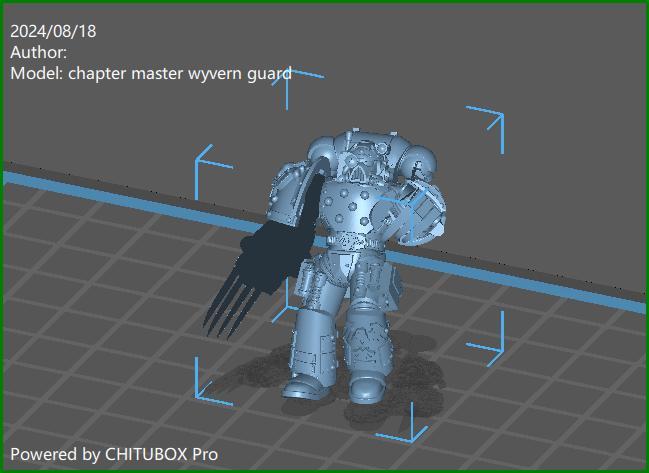Click the 'Powered by CHITUBOX Pro' text
Viewport: 649px width, 473px height.
pos(114,454)
